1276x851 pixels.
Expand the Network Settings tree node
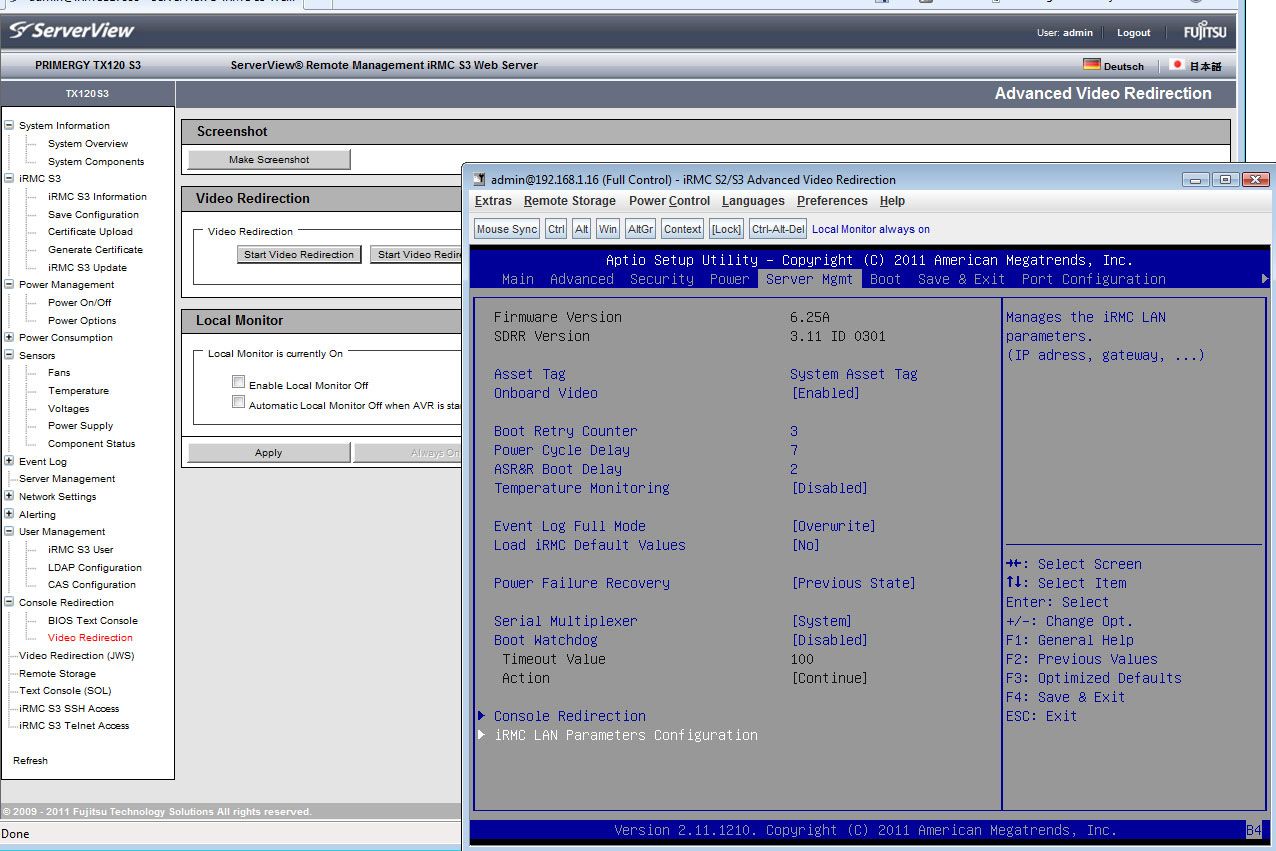coord(9,496)
